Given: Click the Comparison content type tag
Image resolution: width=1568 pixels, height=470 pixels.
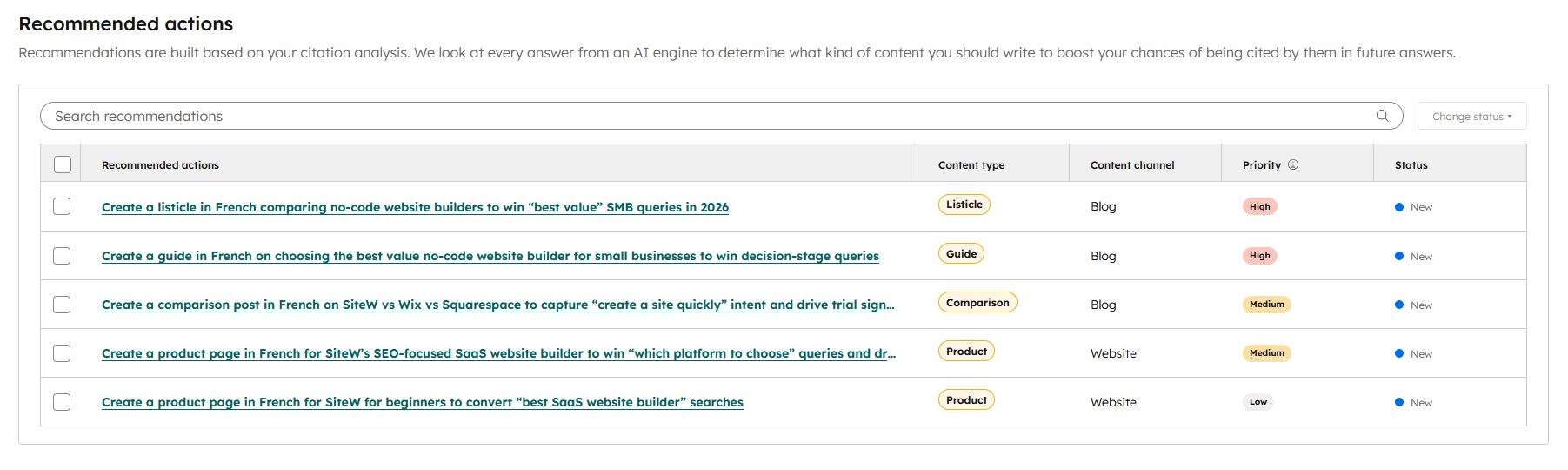Looking at the screenshot, I should click(977, 303).
